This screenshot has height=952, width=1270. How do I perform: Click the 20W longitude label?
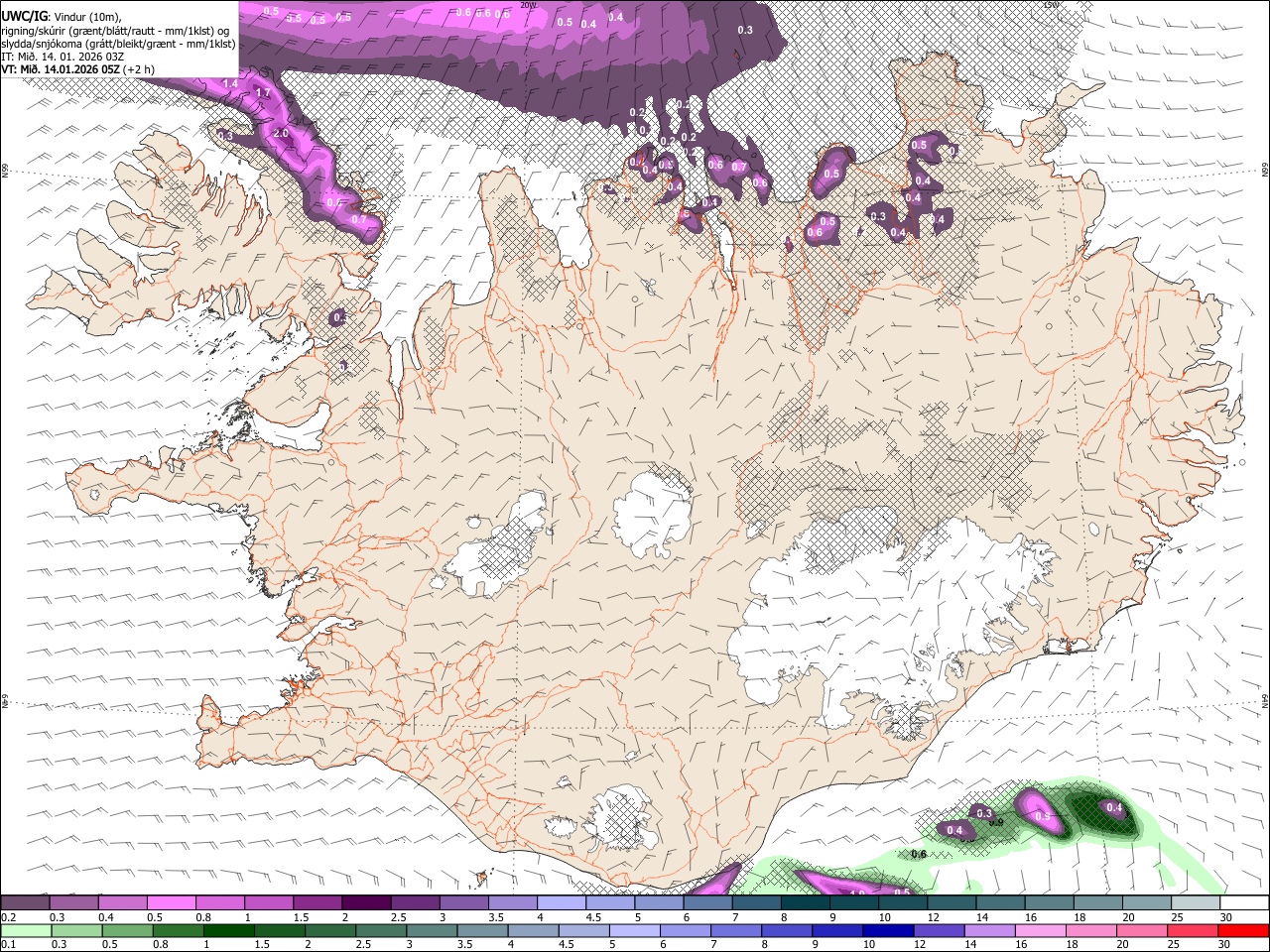[528, 5]
